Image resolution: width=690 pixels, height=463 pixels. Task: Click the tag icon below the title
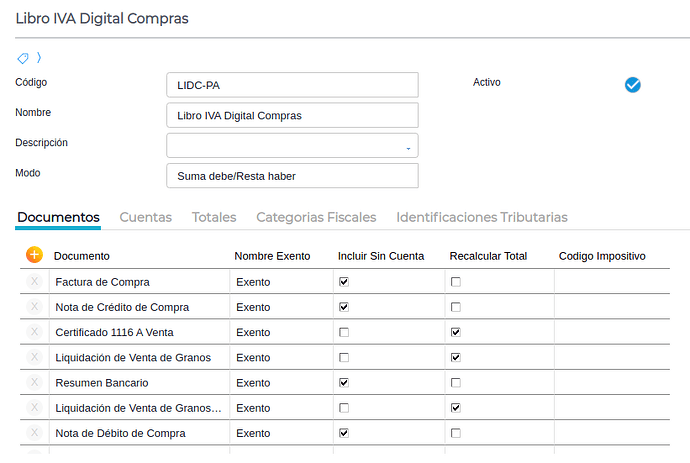(x=23, y=58)
